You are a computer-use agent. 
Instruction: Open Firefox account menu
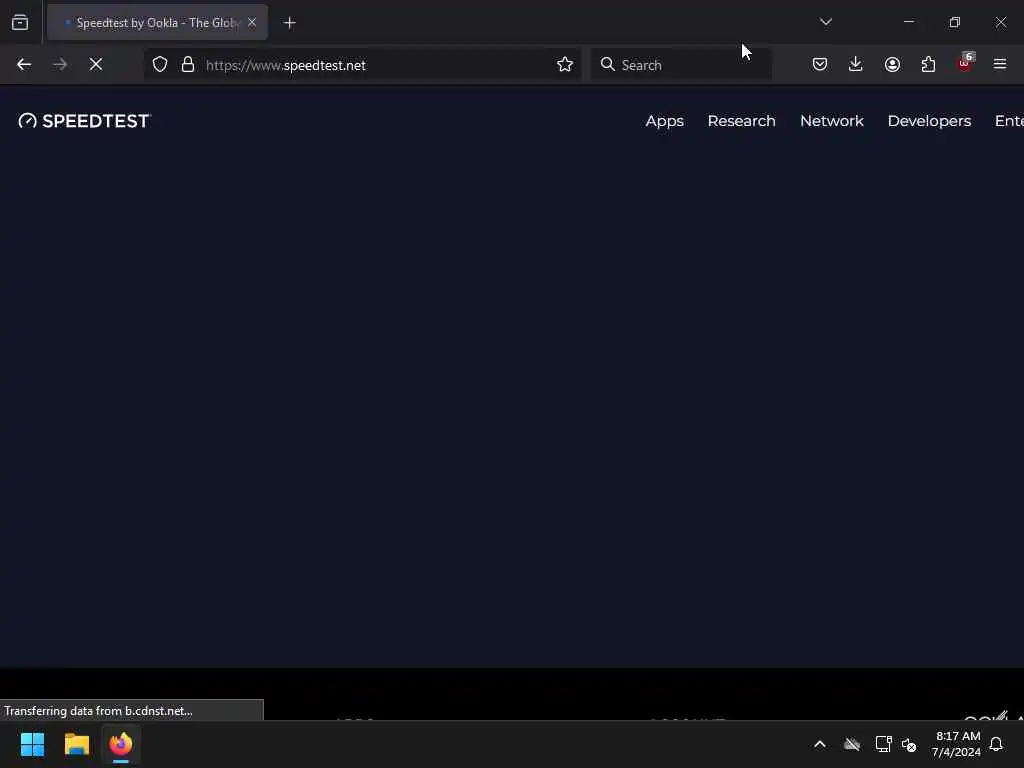pyautogui.click(x=892, y=64)
